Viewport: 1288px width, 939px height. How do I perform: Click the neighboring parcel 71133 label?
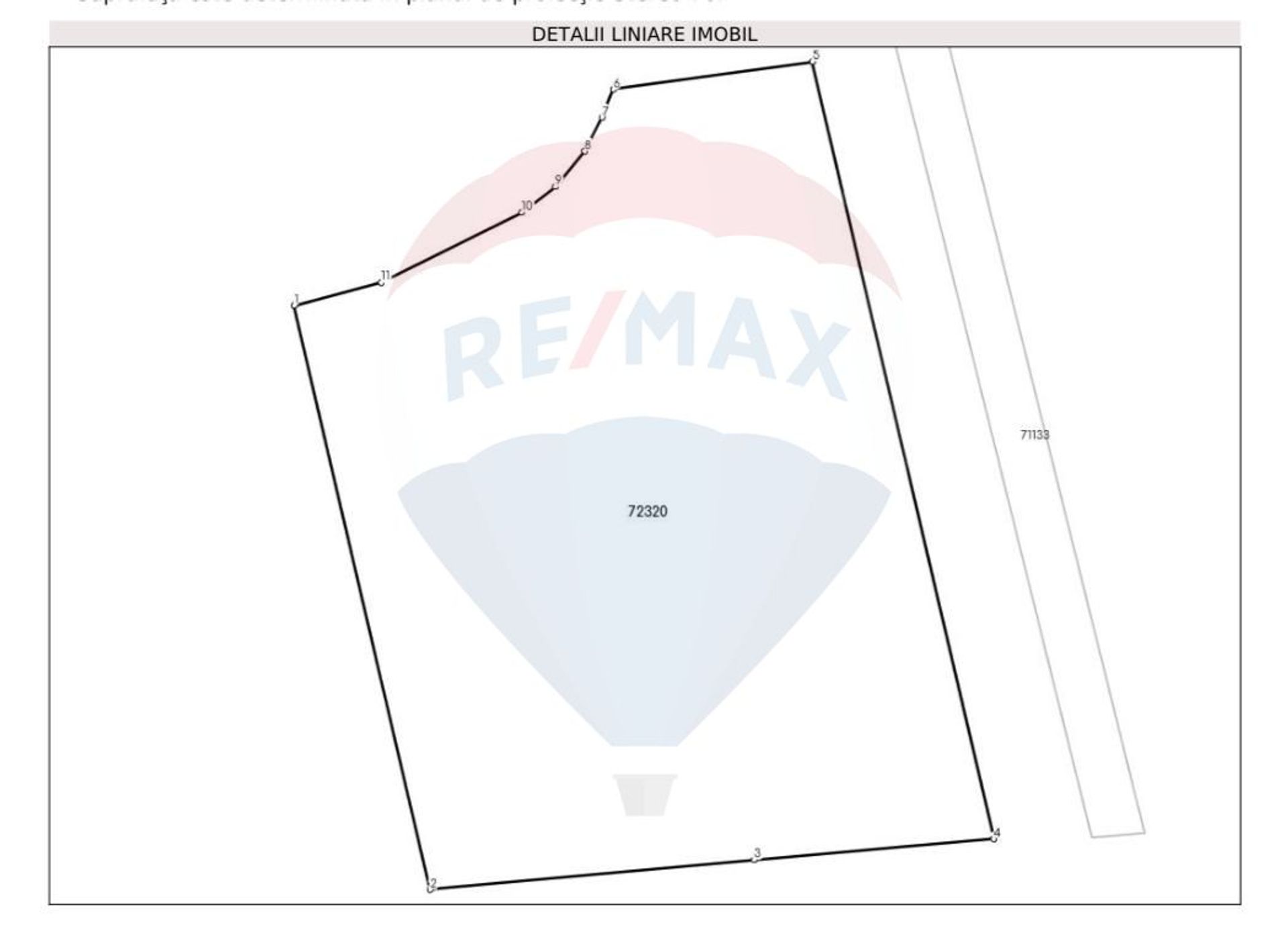[1034, 435]
